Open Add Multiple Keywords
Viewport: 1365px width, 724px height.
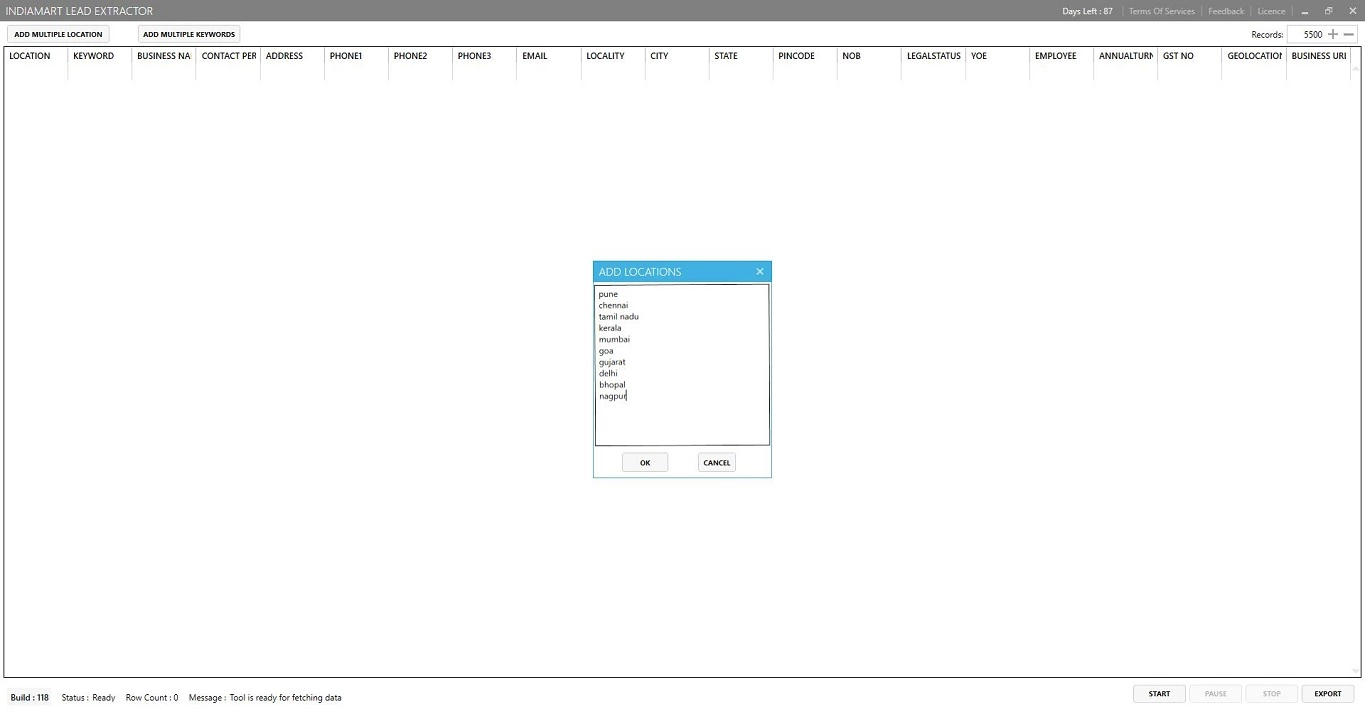click(189, 34)
